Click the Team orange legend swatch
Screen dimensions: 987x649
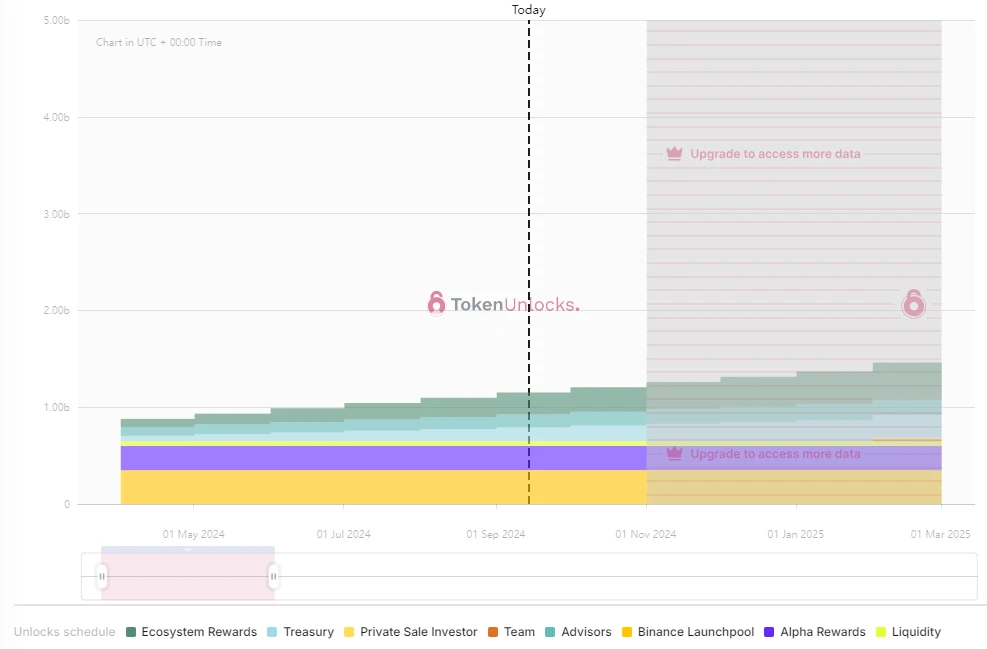click(x=492, y=632)
